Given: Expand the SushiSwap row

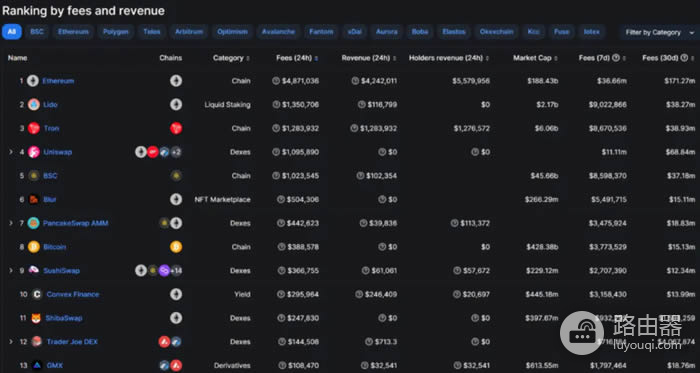Looking at the screenshot, I should coord(11,270).
